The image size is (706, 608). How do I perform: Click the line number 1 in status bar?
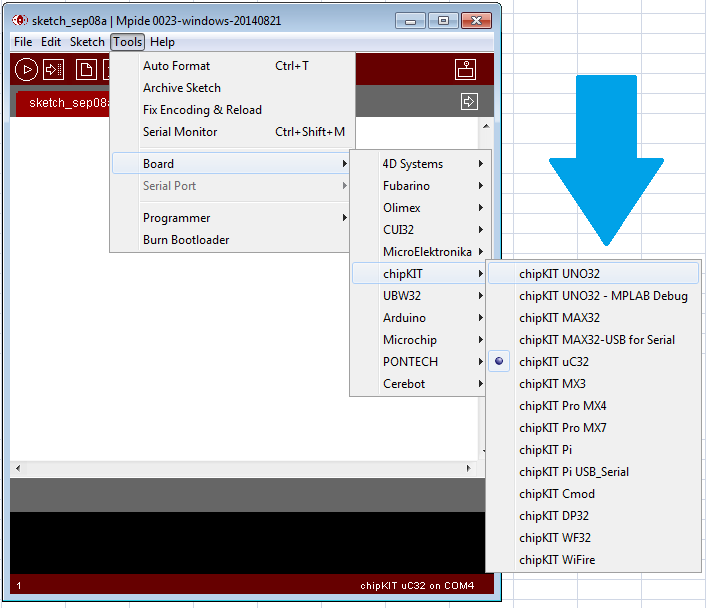point(18,585)
